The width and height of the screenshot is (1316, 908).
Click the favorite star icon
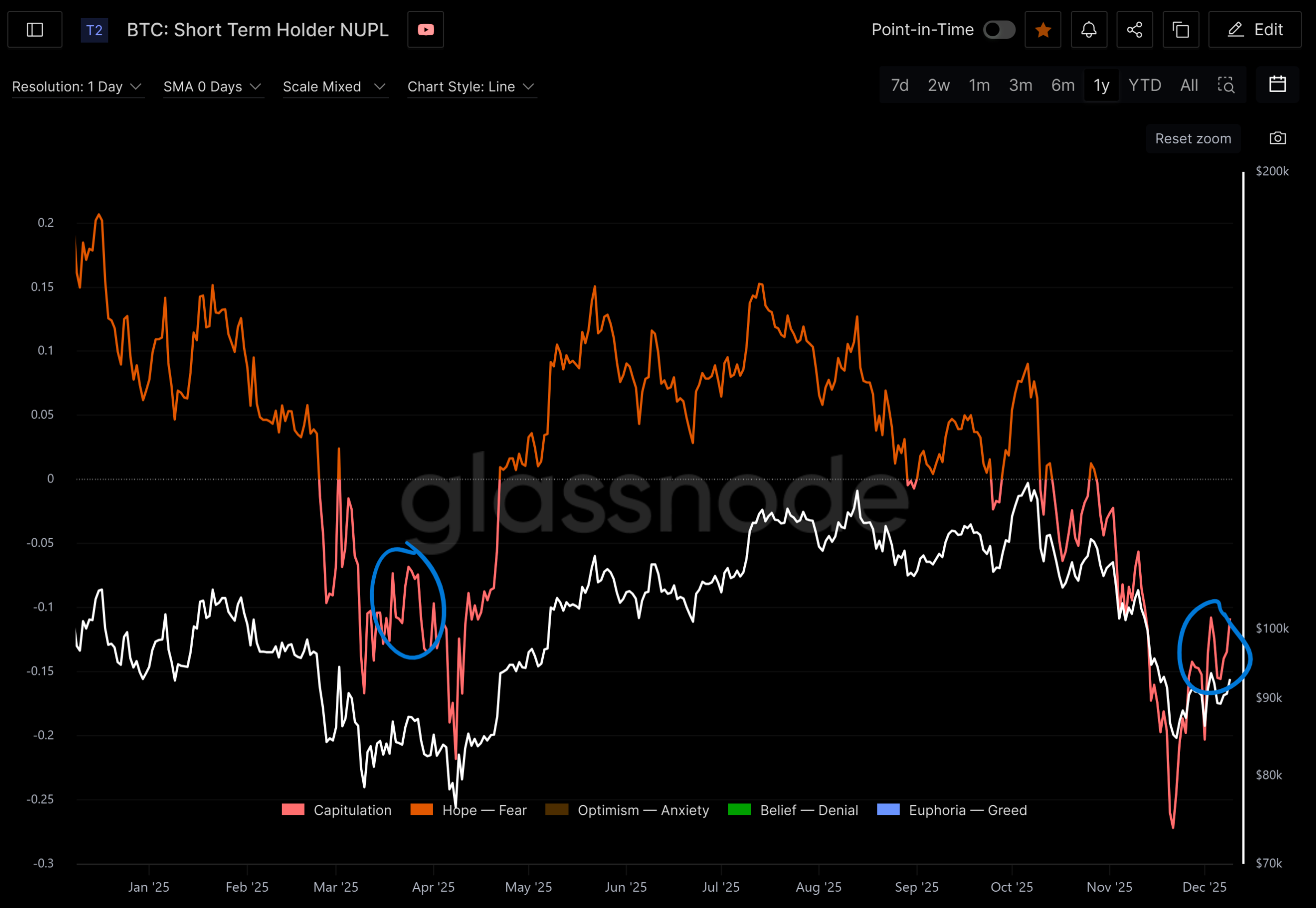tap(1043, 29)
